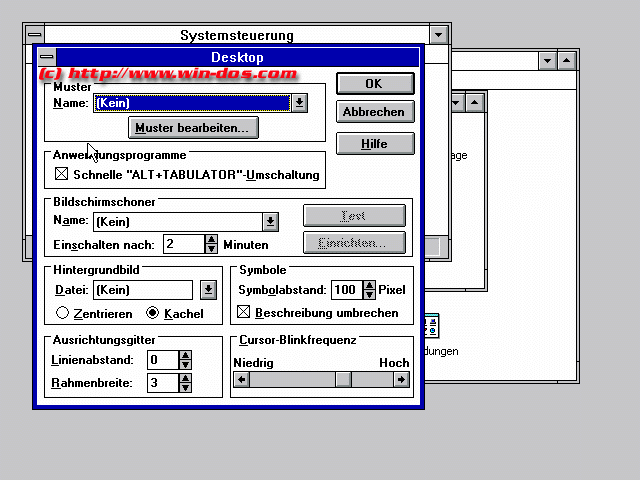Select the Kachel radio button
This screenshot has height=480, width=640.
click(153, 313)
